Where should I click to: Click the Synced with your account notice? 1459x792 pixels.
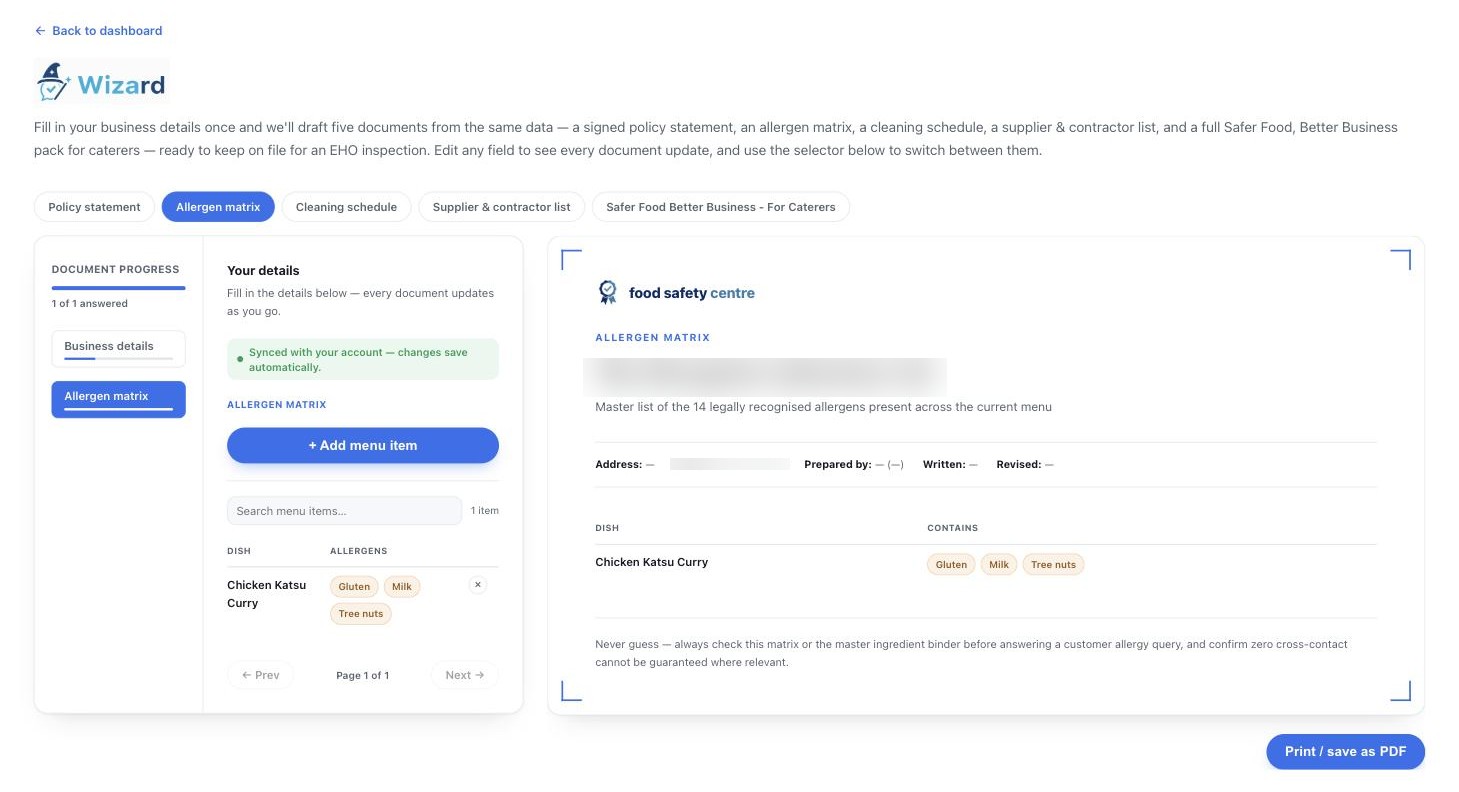(x=363, y=360)
